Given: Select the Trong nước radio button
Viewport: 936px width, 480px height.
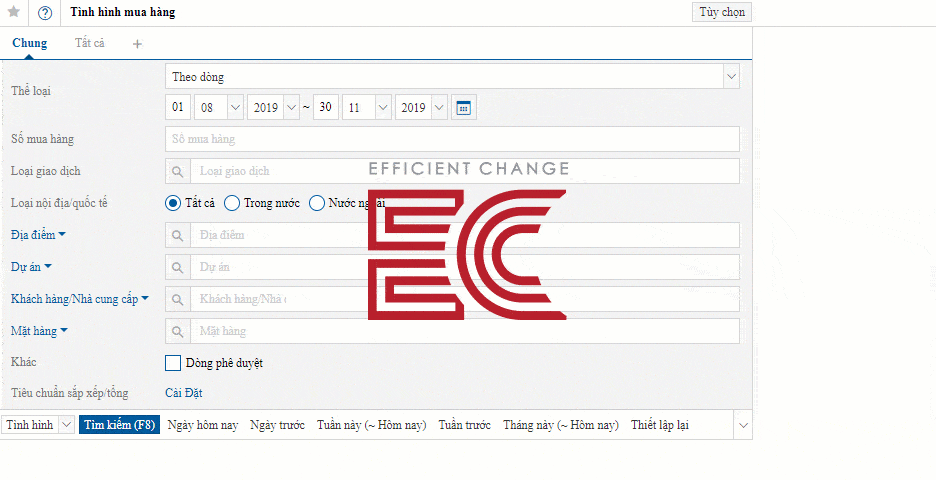Looking at the screenshot, I should click(x=232, y=203).
